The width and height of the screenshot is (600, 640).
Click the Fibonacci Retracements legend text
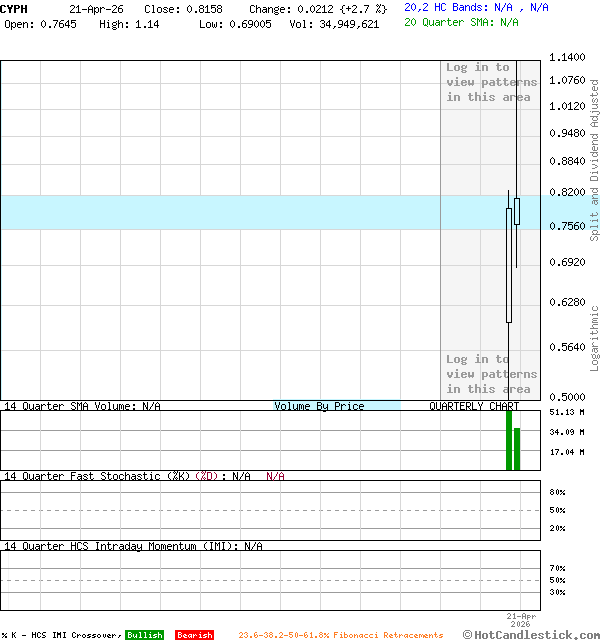(340, 635)
